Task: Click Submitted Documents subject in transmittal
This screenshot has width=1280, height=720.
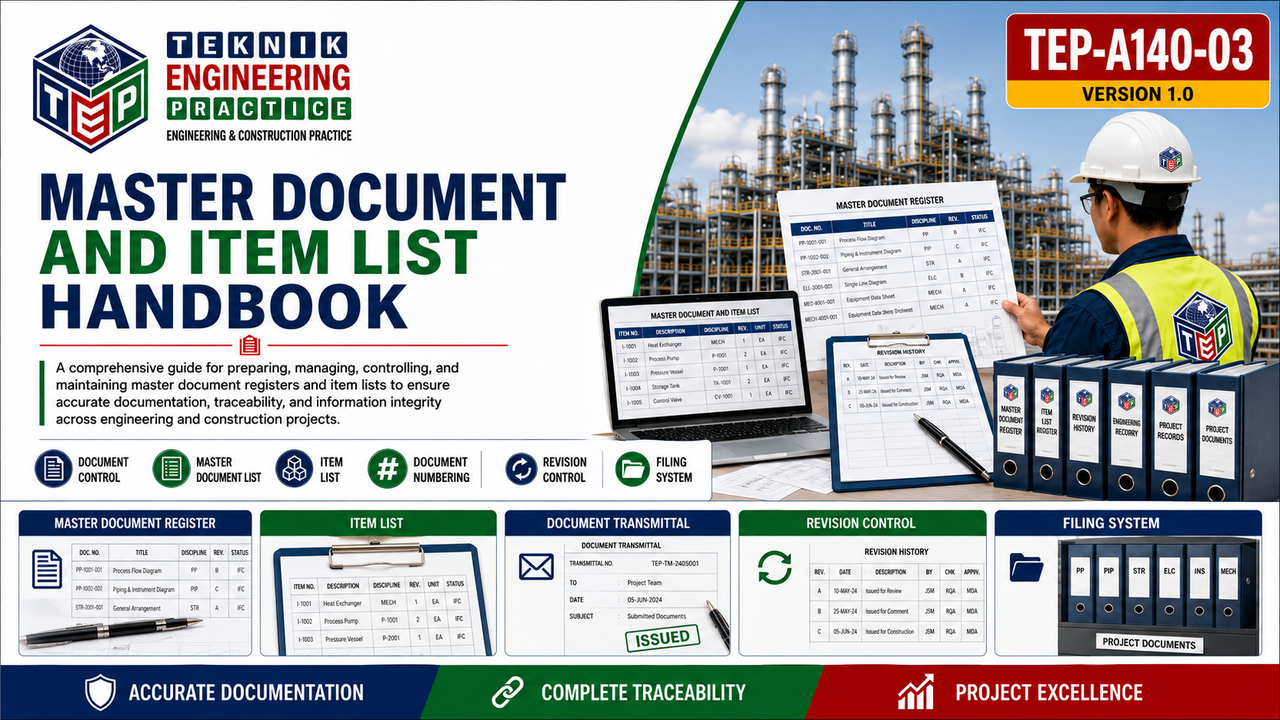Action: 656,616
